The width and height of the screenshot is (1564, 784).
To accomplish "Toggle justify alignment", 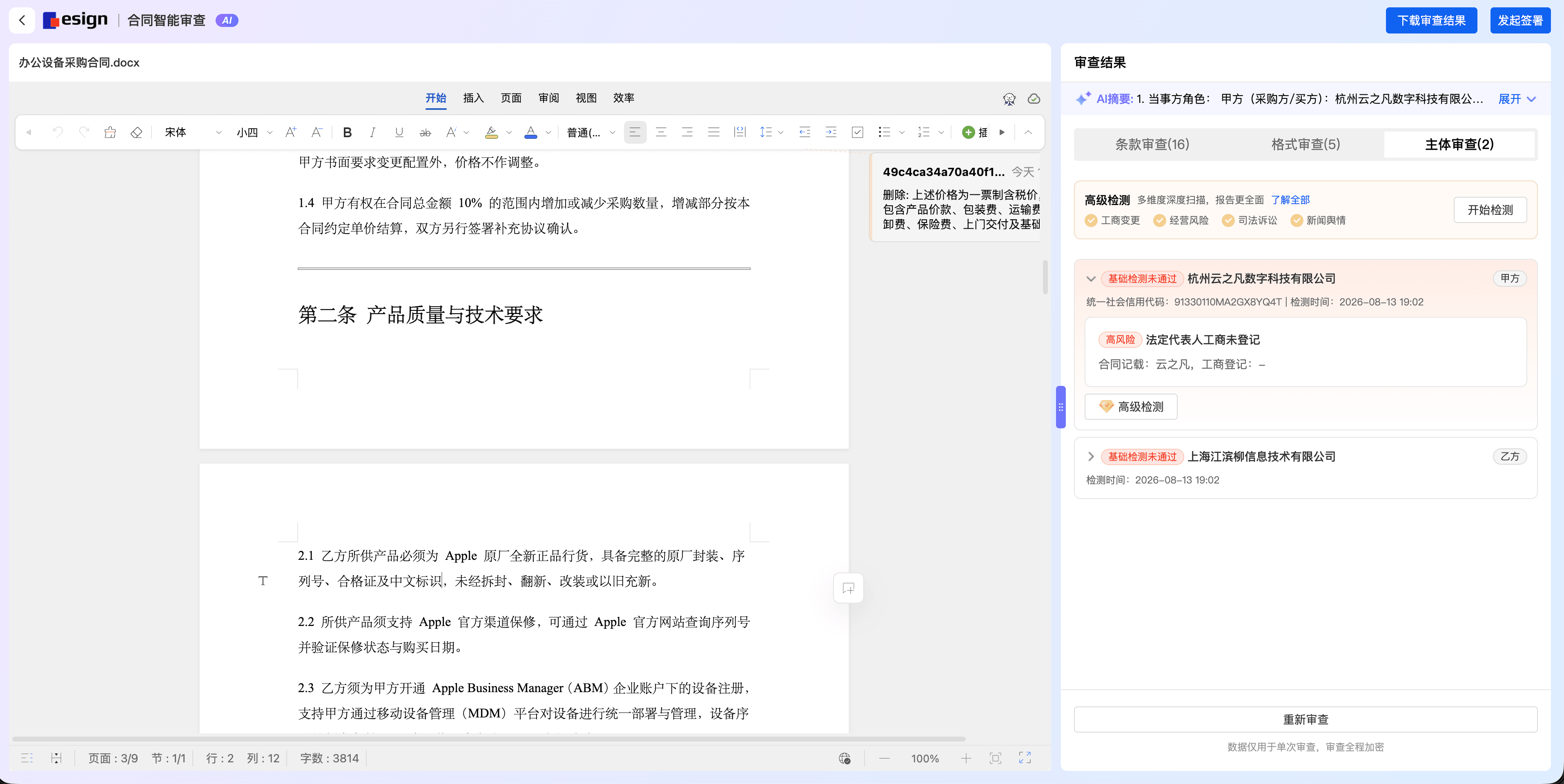I will 713,132.
